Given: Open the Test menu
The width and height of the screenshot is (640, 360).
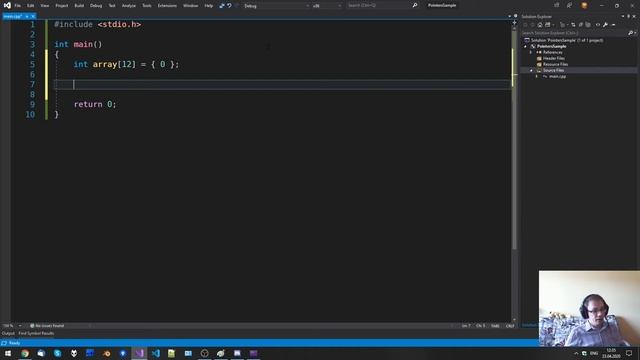Looking at the screenshot, I should pyautogui.click(x=112, y=6).
